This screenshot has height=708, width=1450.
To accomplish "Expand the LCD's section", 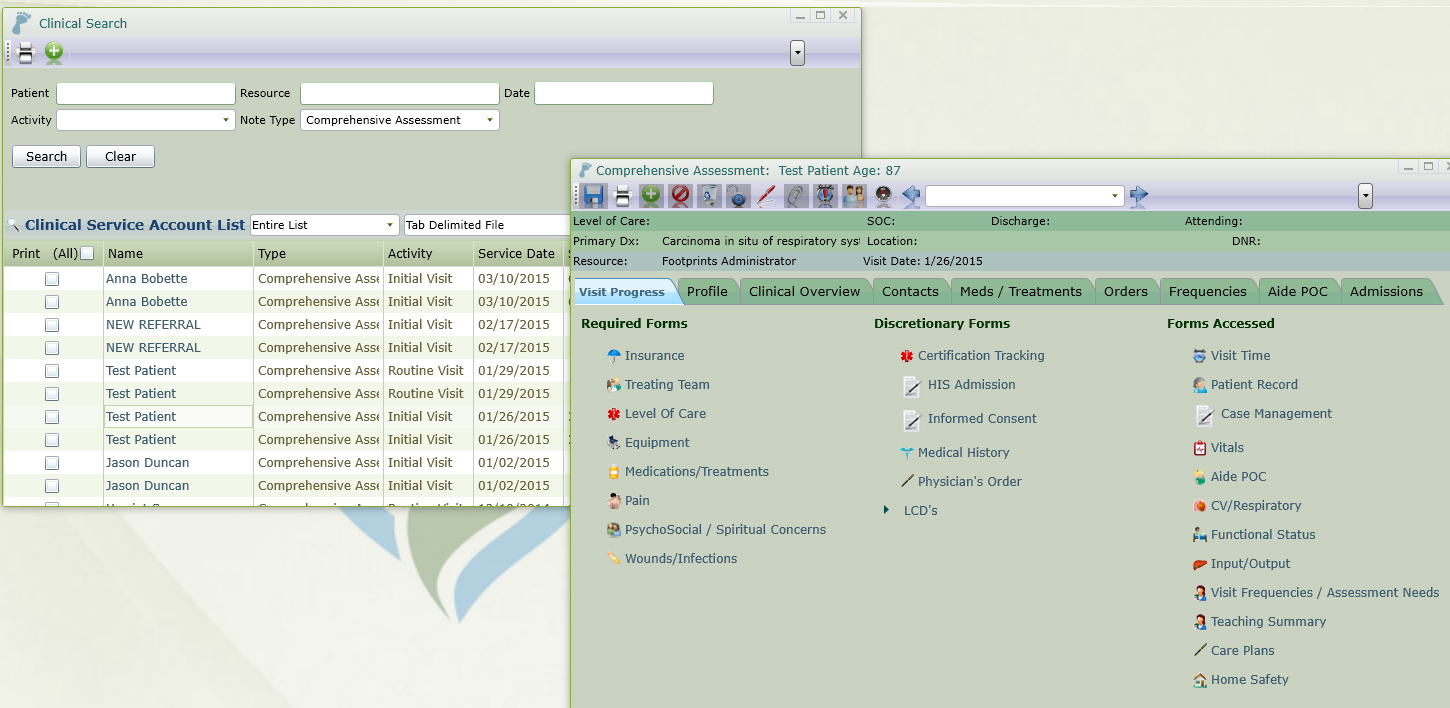I will tap(886, 510).
